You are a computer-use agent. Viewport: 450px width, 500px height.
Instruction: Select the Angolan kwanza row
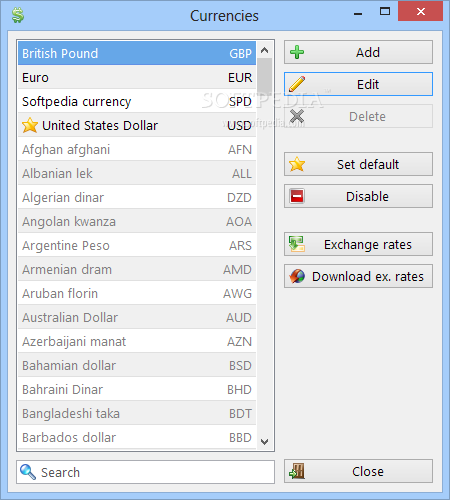click(x=137, y=221)
